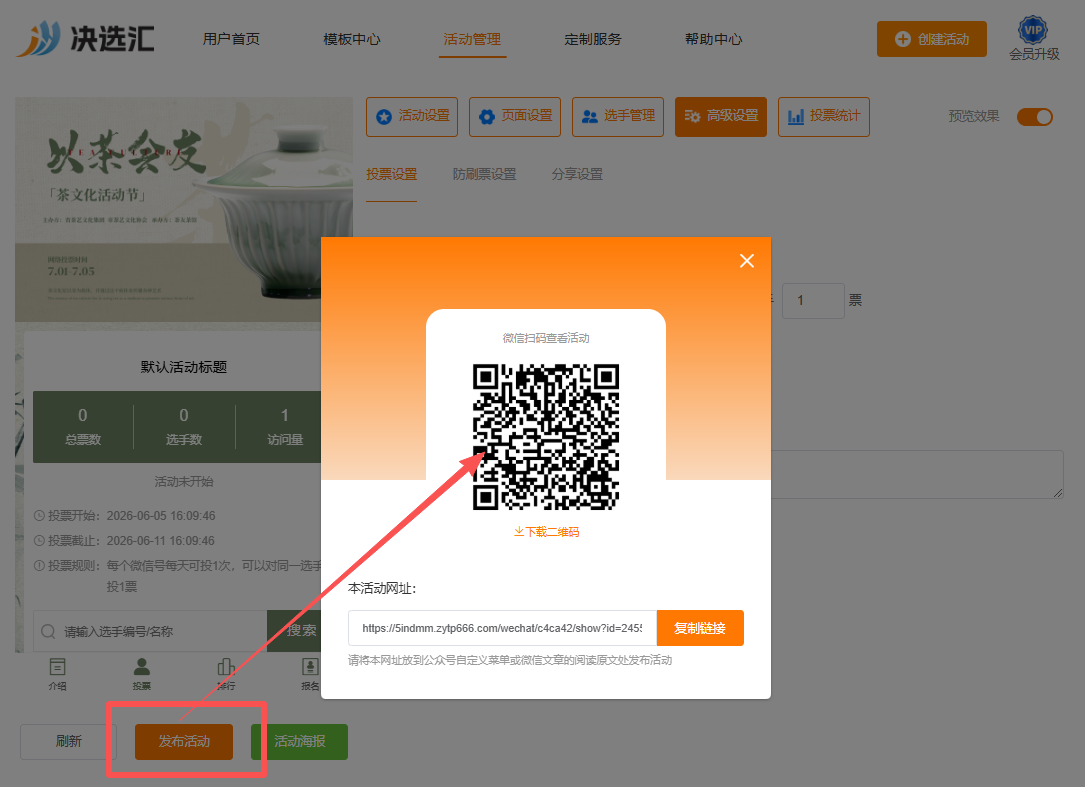The height and width of the screenshot is (787, 1085).
Task: Click the 决选汇 logo
Action: click(x=85, y=38)
